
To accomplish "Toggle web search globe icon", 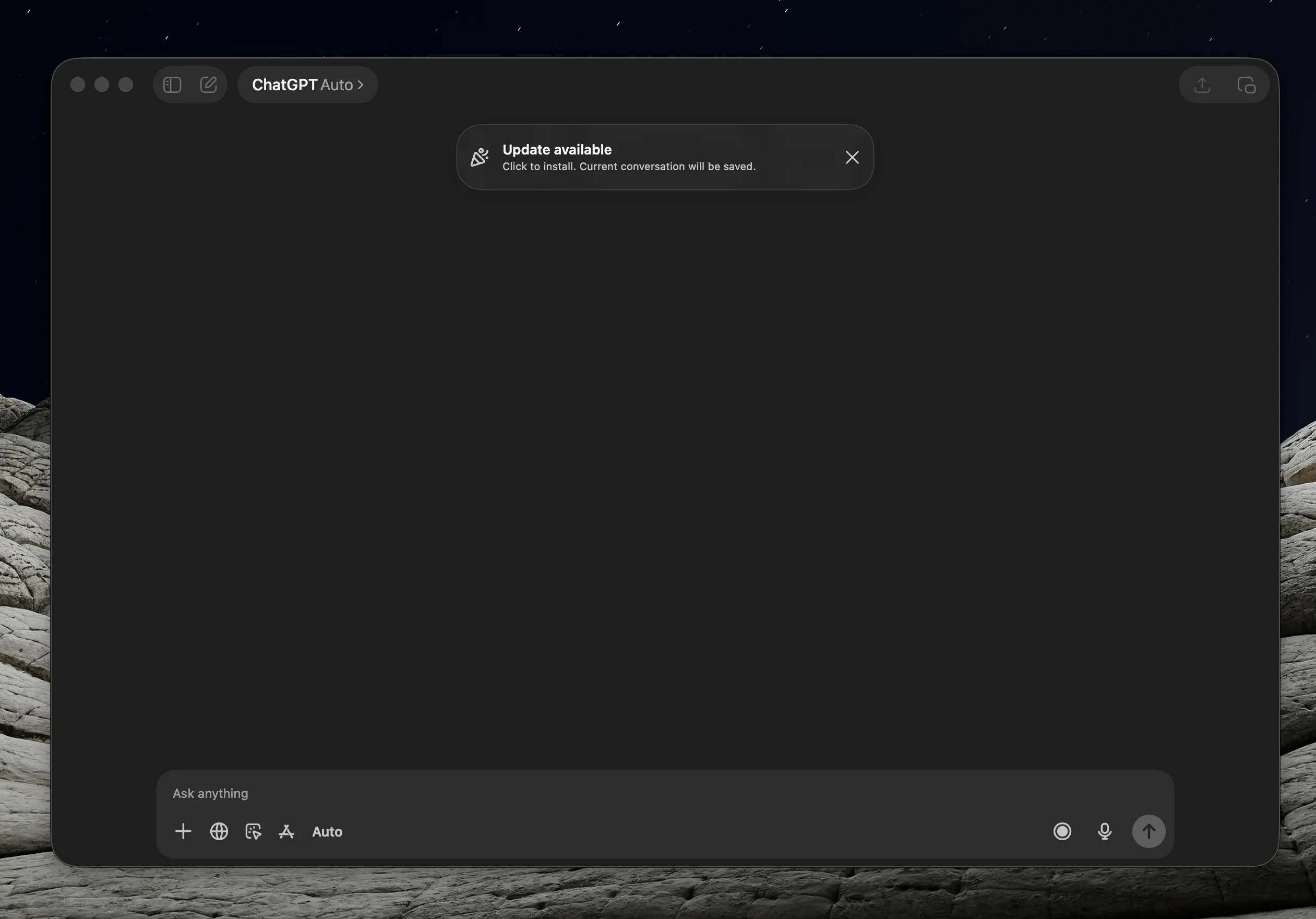I will pyautogui.click(x=219, y=831).
